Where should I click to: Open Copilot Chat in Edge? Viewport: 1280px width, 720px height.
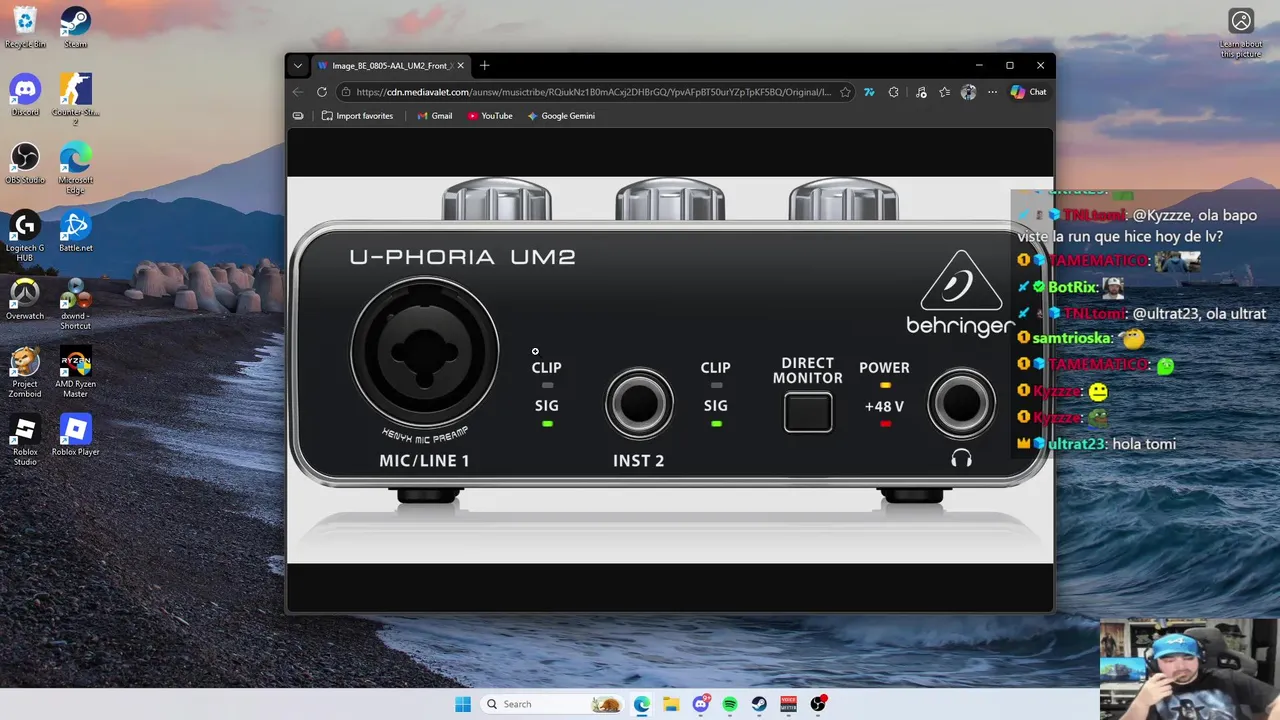[1029, 92]
